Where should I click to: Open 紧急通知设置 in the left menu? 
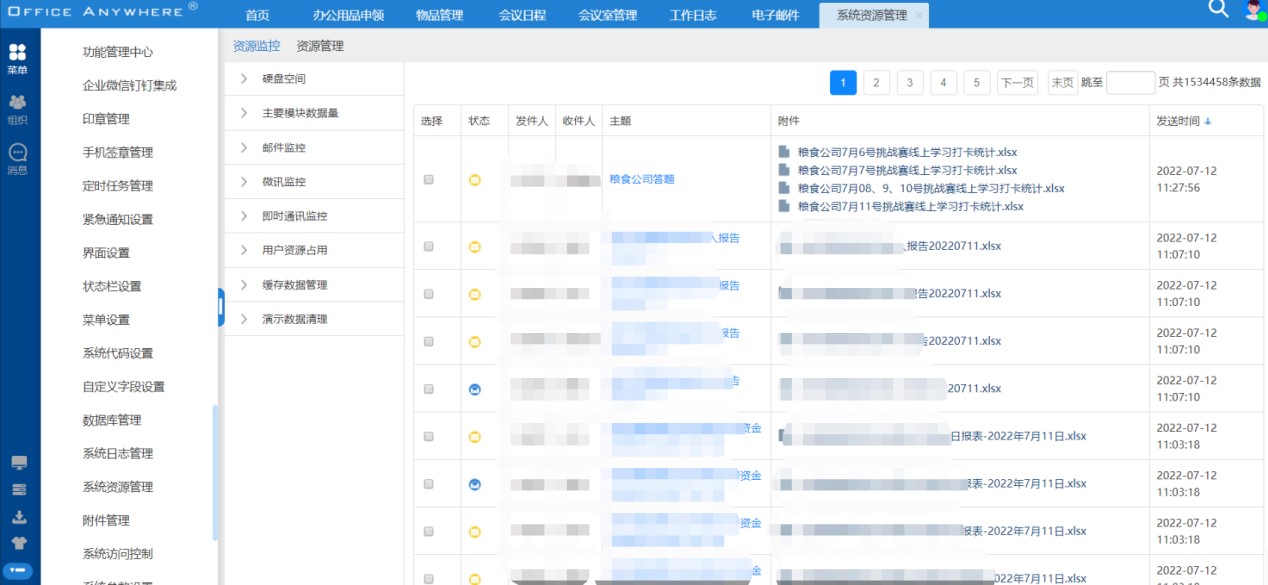117,220
